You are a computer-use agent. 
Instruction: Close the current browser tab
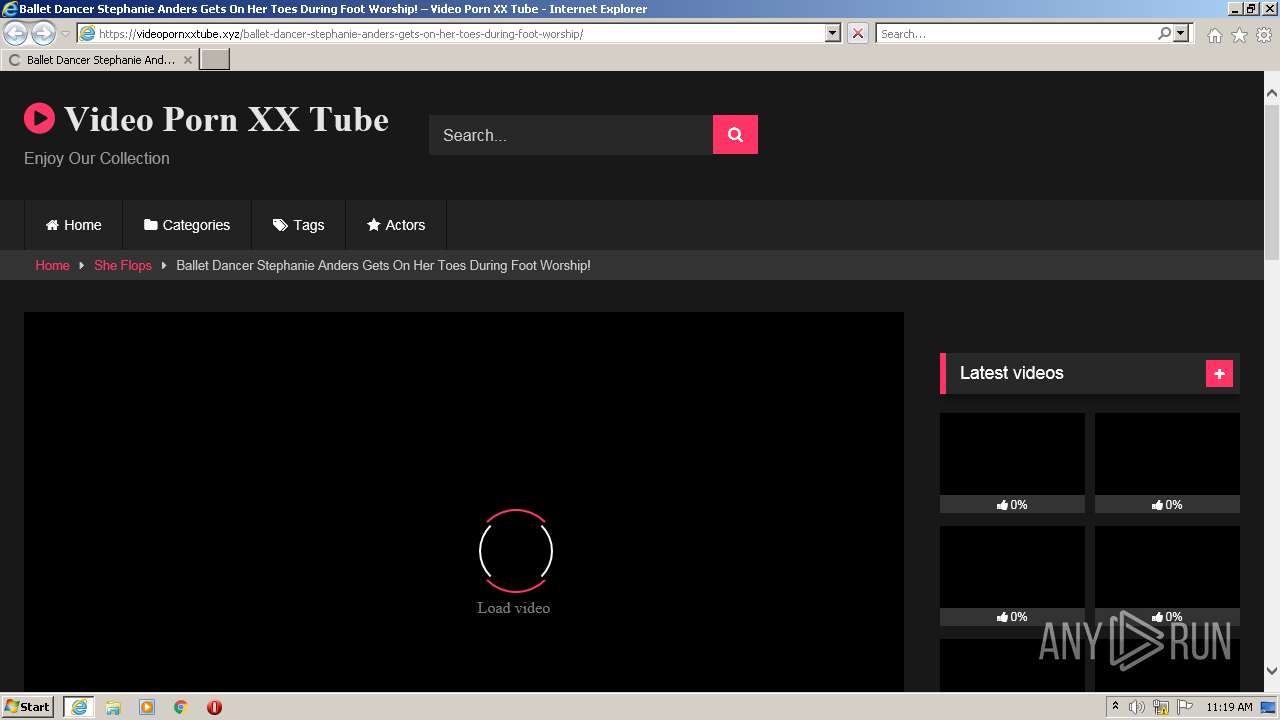point(187,60)
